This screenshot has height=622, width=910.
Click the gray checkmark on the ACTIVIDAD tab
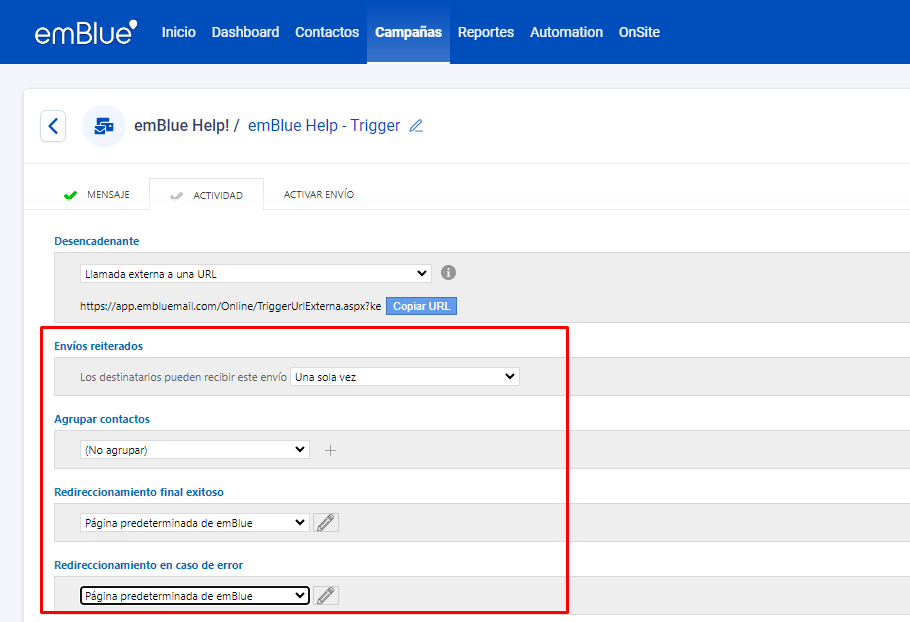point(176,196)
